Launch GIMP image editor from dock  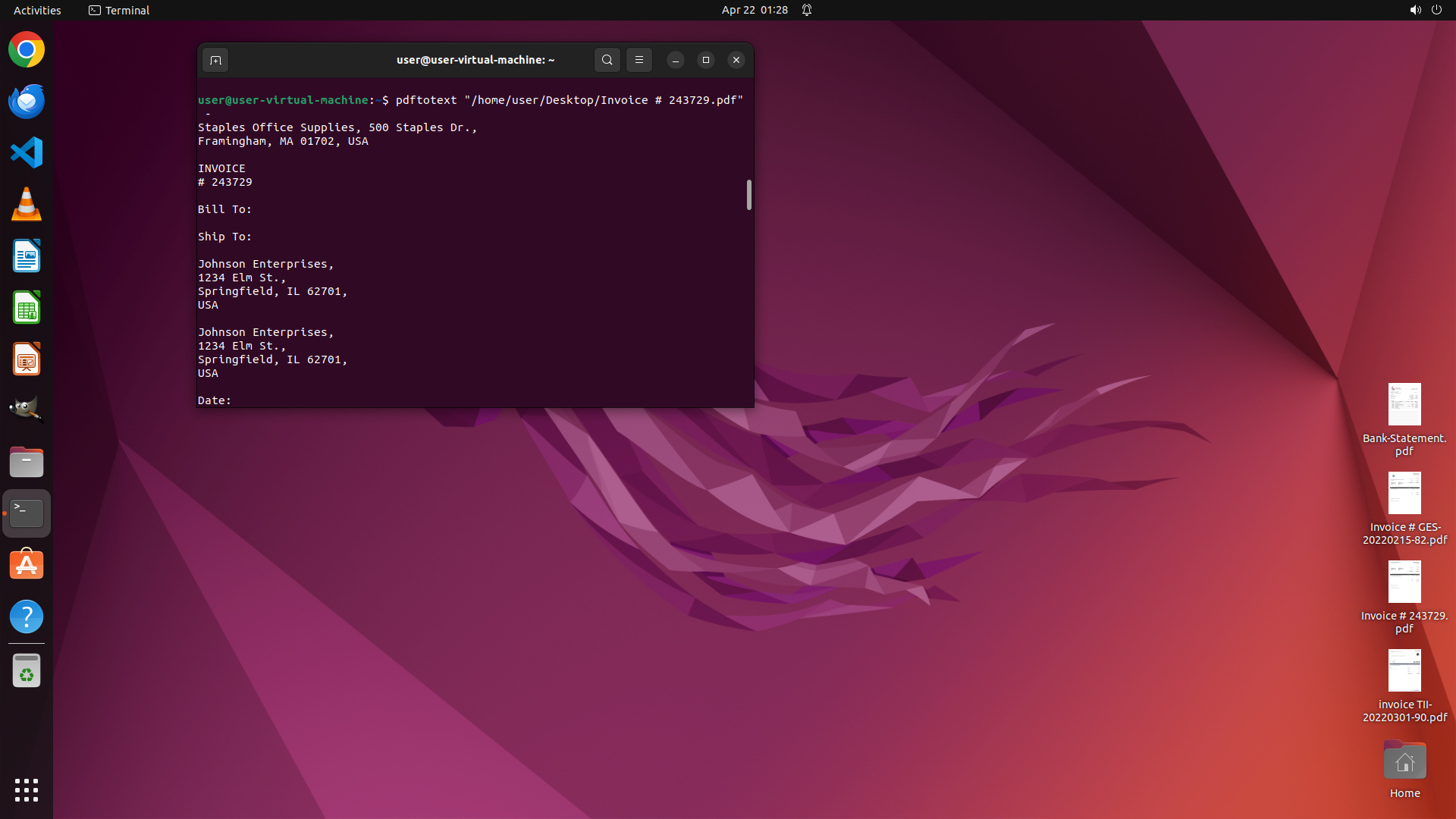[27, 410]
